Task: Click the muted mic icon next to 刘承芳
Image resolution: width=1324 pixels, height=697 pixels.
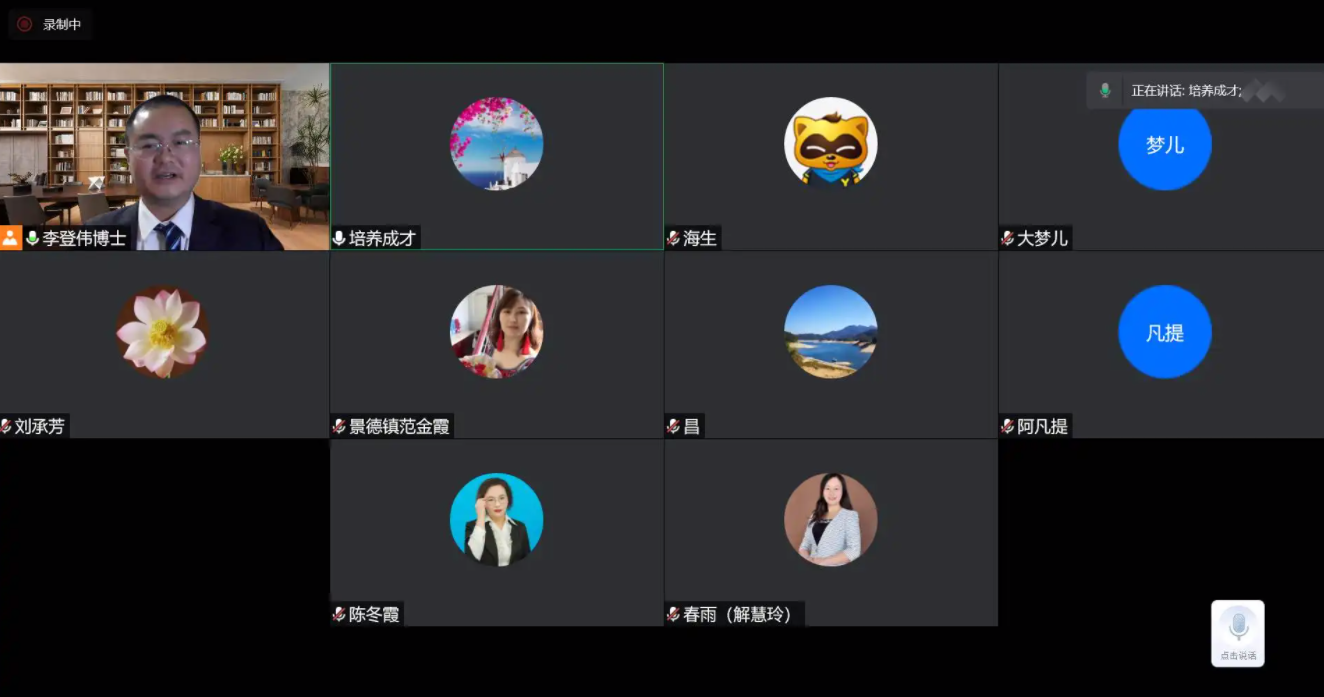Action: (x=6, y=426)
